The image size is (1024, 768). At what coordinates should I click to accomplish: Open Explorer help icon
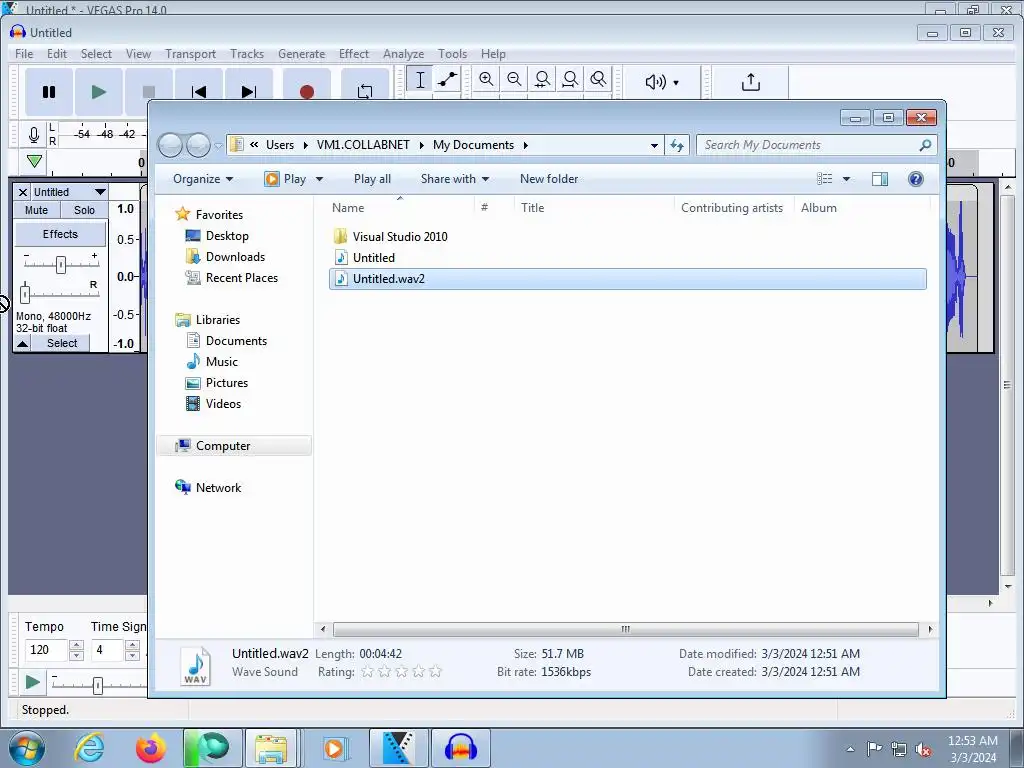click(x=916, y=179)
